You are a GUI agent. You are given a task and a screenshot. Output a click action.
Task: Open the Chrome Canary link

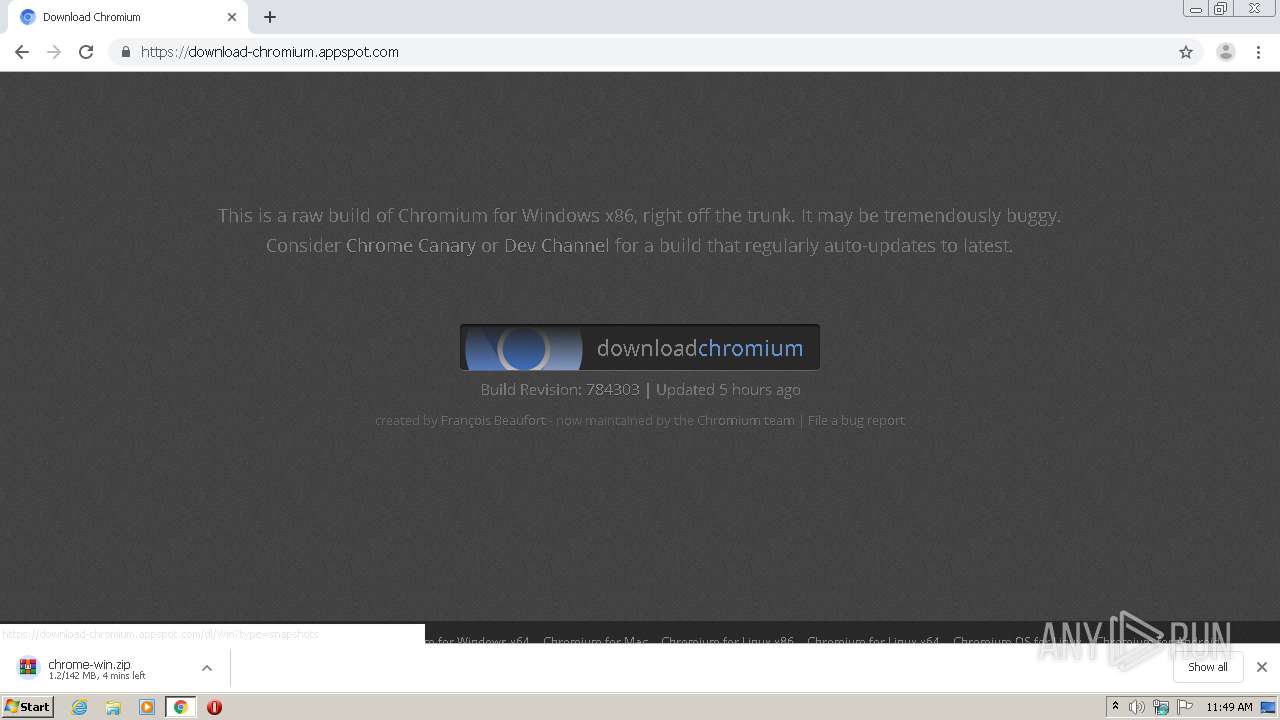point(410,245)
